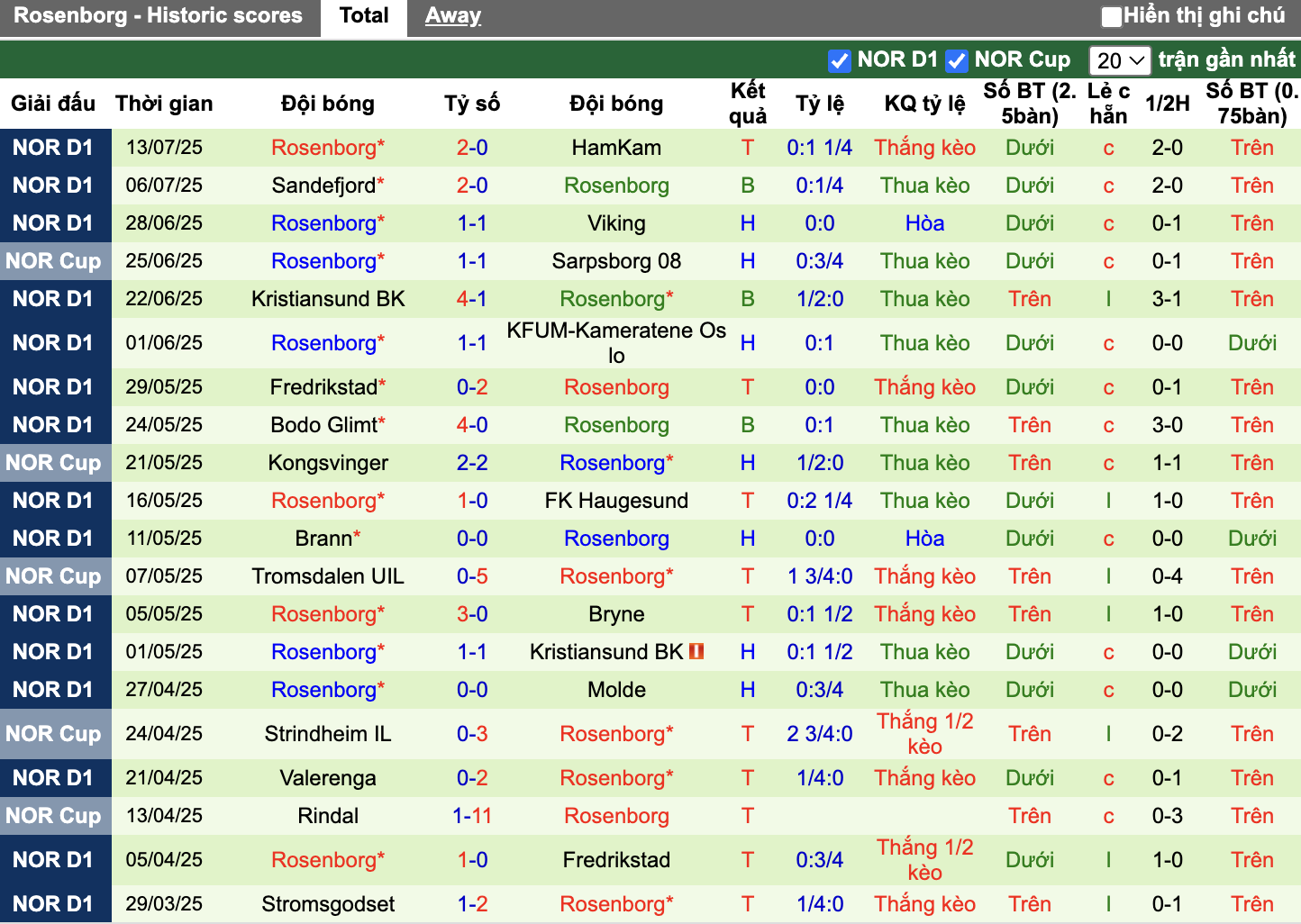Click the Giải đấu column header
1301x924 pixels.
pos(53,104)
